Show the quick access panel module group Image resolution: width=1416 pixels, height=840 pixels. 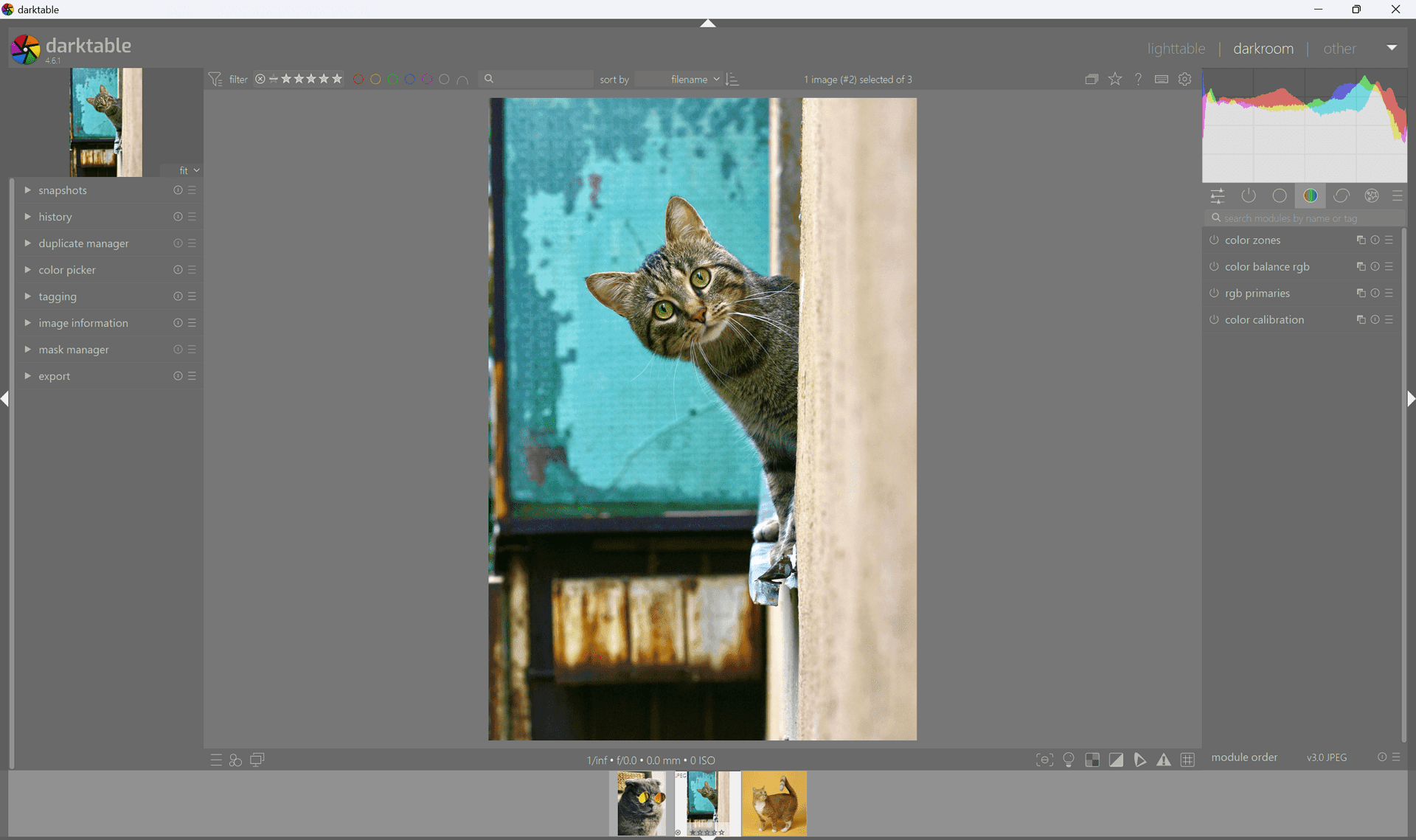(x=1218, y=196)
